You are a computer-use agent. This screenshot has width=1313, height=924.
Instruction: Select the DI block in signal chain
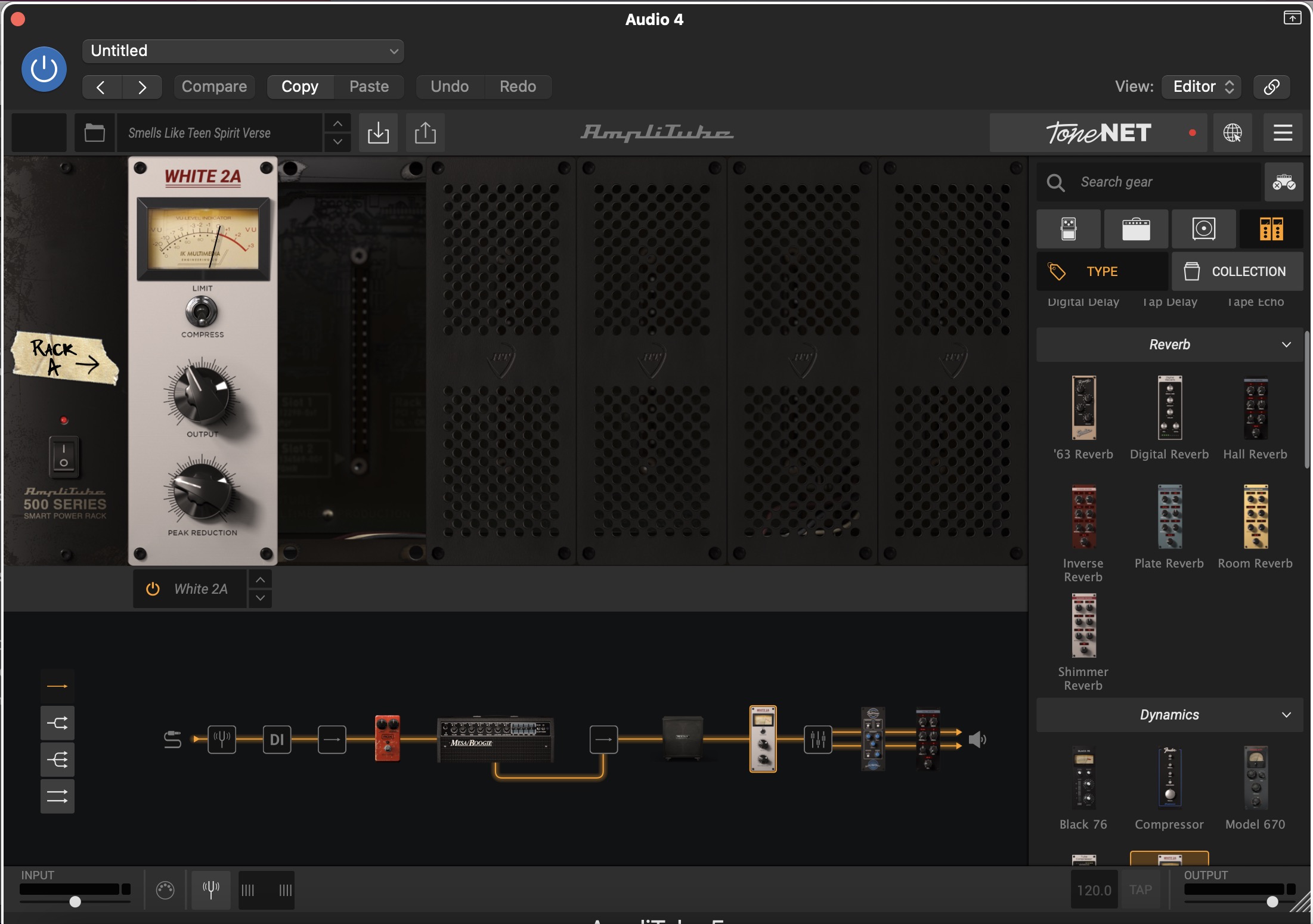[x=277, y=740]
